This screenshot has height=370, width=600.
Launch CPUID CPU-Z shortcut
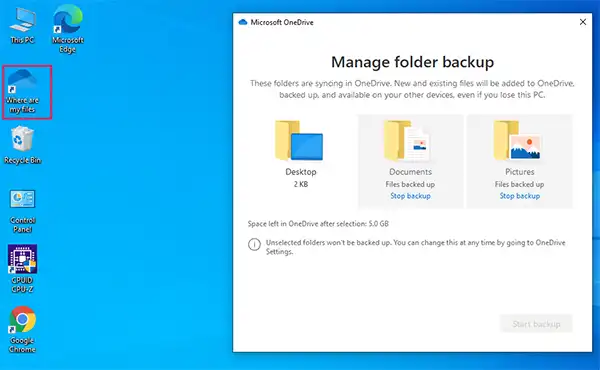coord(22,269)
